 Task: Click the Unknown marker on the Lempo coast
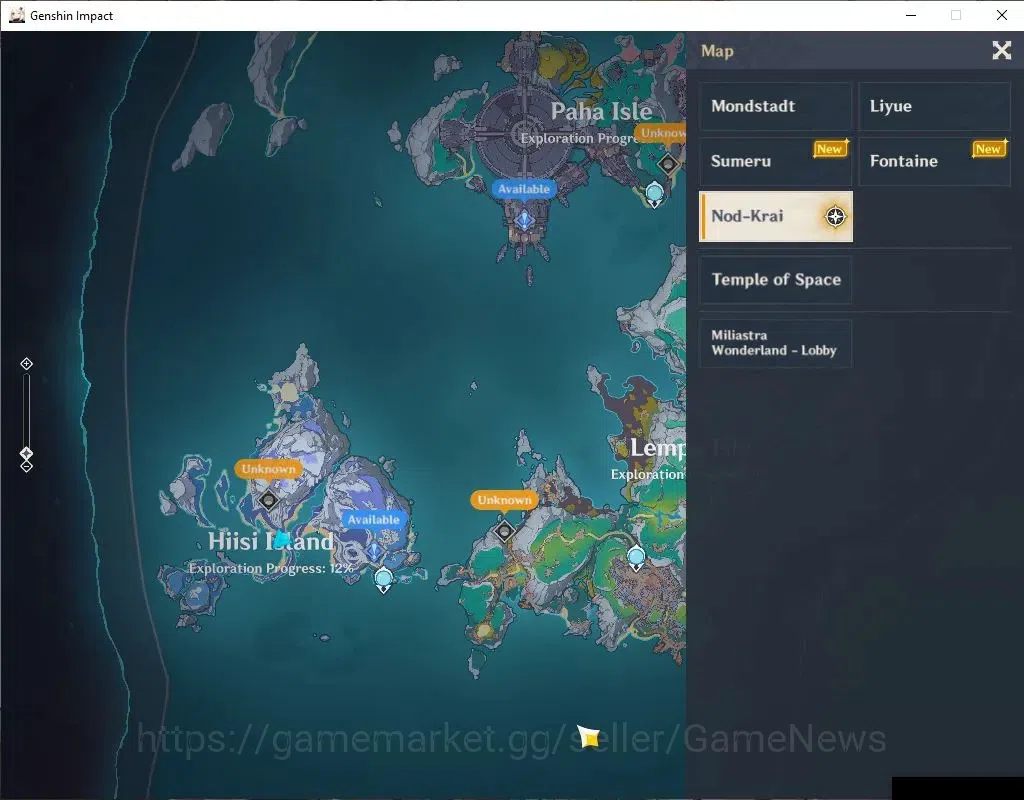tap(504, 532)
